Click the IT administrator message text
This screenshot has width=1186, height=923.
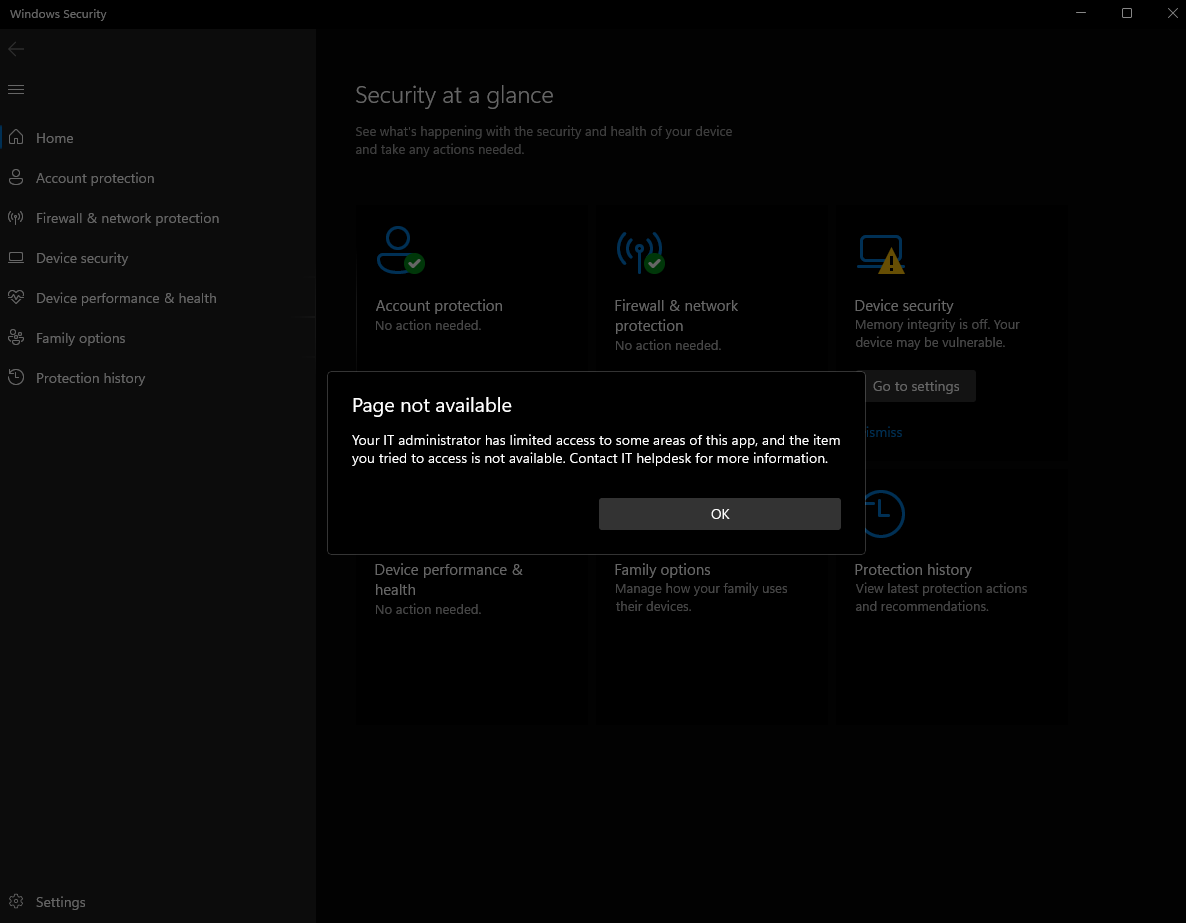click(x=596, y=449)
